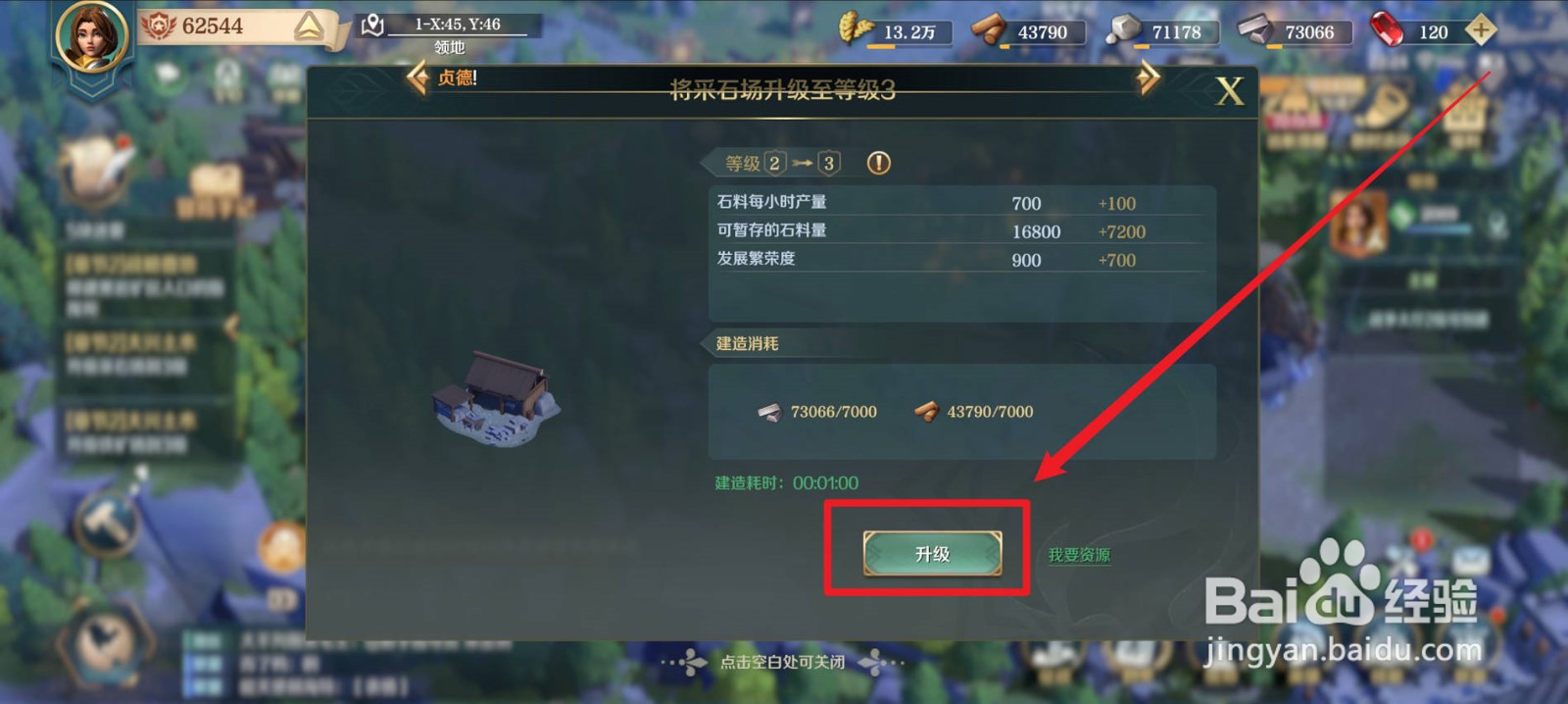This screenshot has width=1568, height=704.
Task: Tap the red gem currency icon
Action: point(1387,29)
